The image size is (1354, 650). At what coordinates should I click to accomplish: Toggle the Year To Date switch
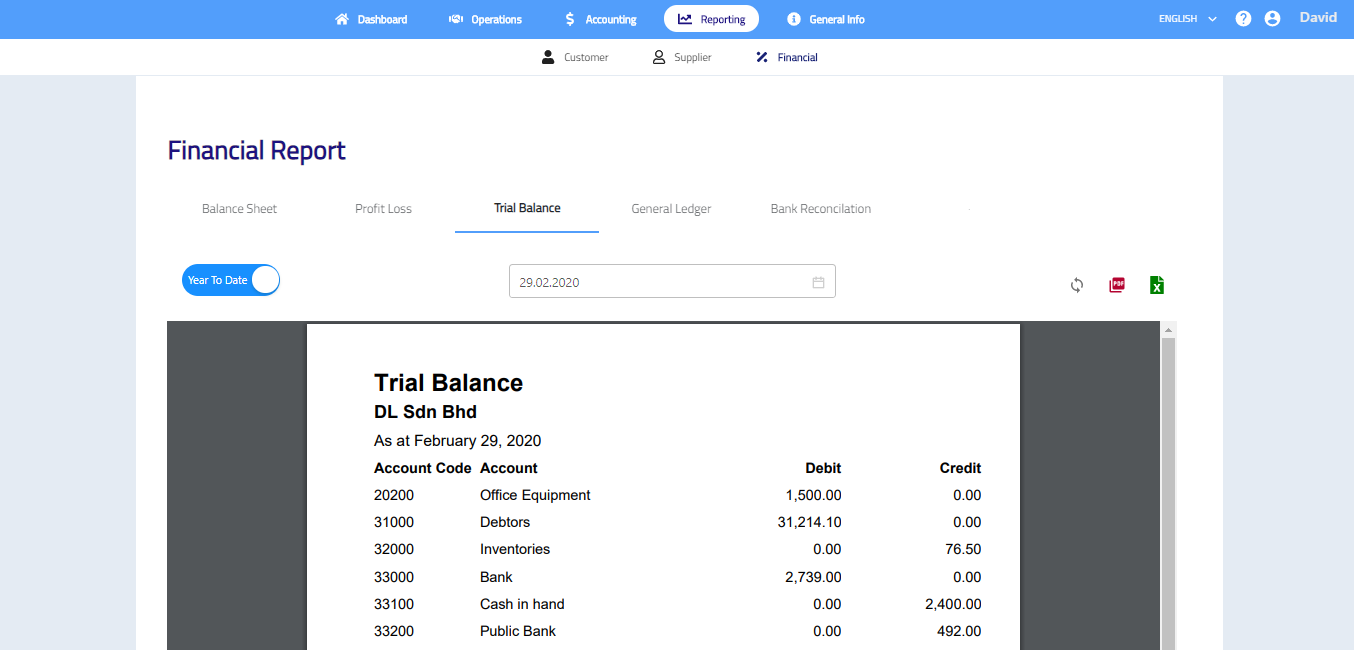[x=231, y=280]
